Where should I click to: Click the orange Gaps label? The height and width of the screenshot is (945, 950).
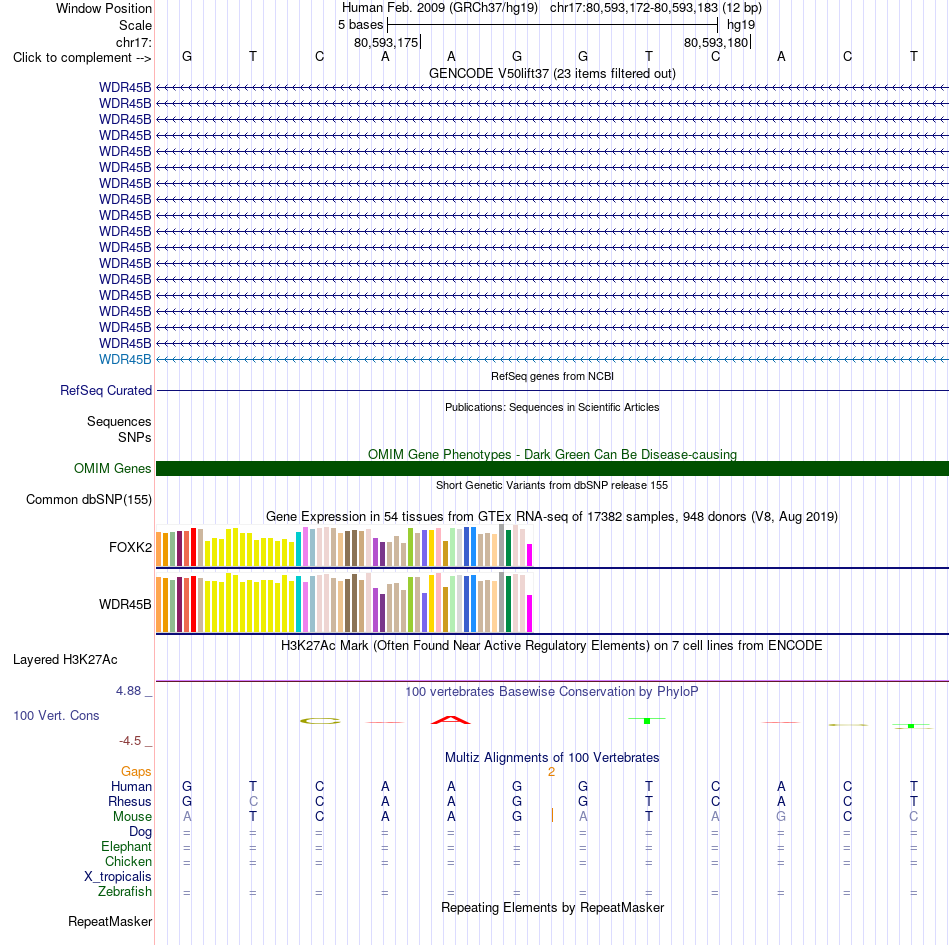pyautogui.click(x=136, y=772)
